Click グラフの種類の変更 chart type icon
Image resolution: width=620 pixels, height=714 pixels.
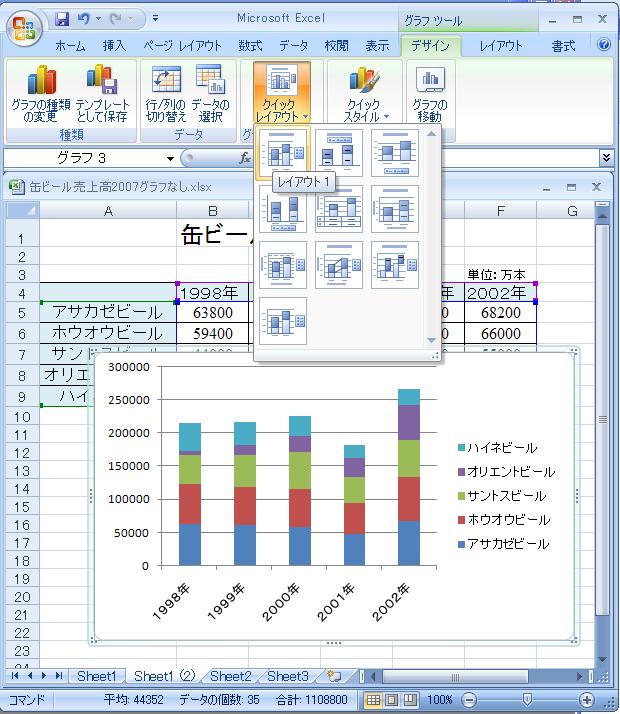pos(41,94)
